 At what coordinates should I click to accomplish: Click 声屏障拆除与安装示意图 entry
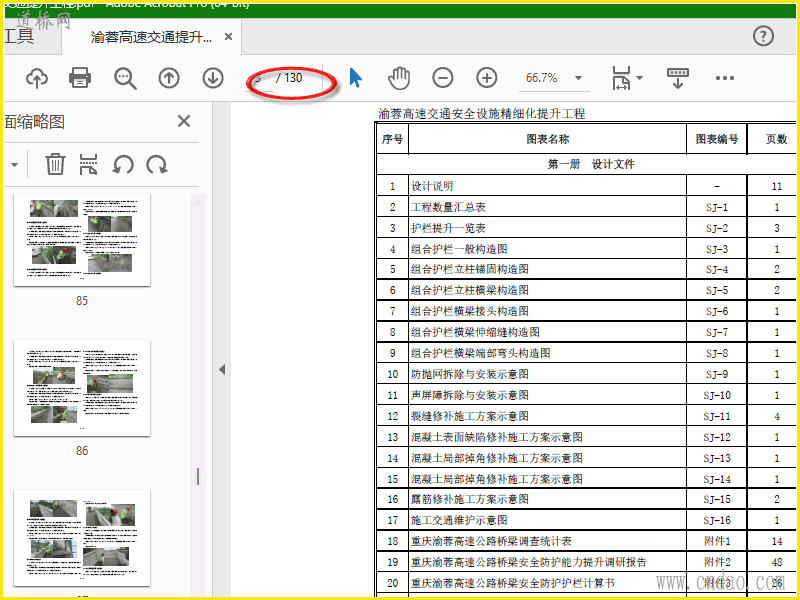coord(469,395)
